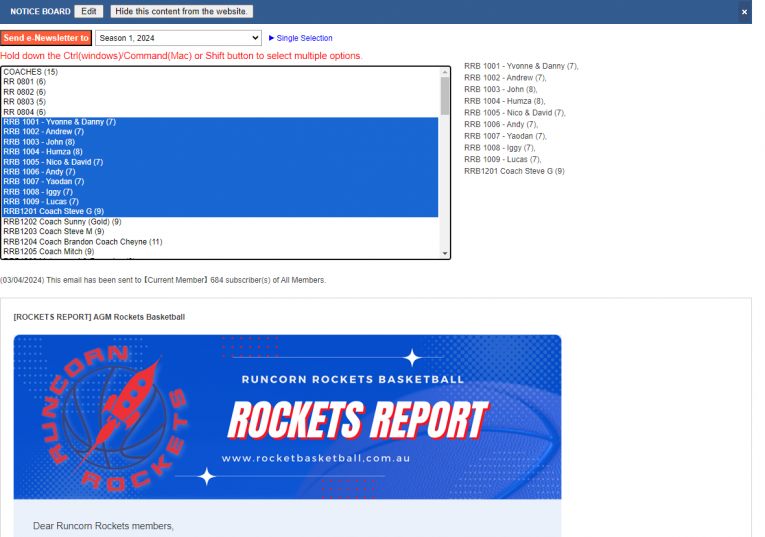Select RRB 1007 - Yaodan in listbox

[x=220, y=181]
